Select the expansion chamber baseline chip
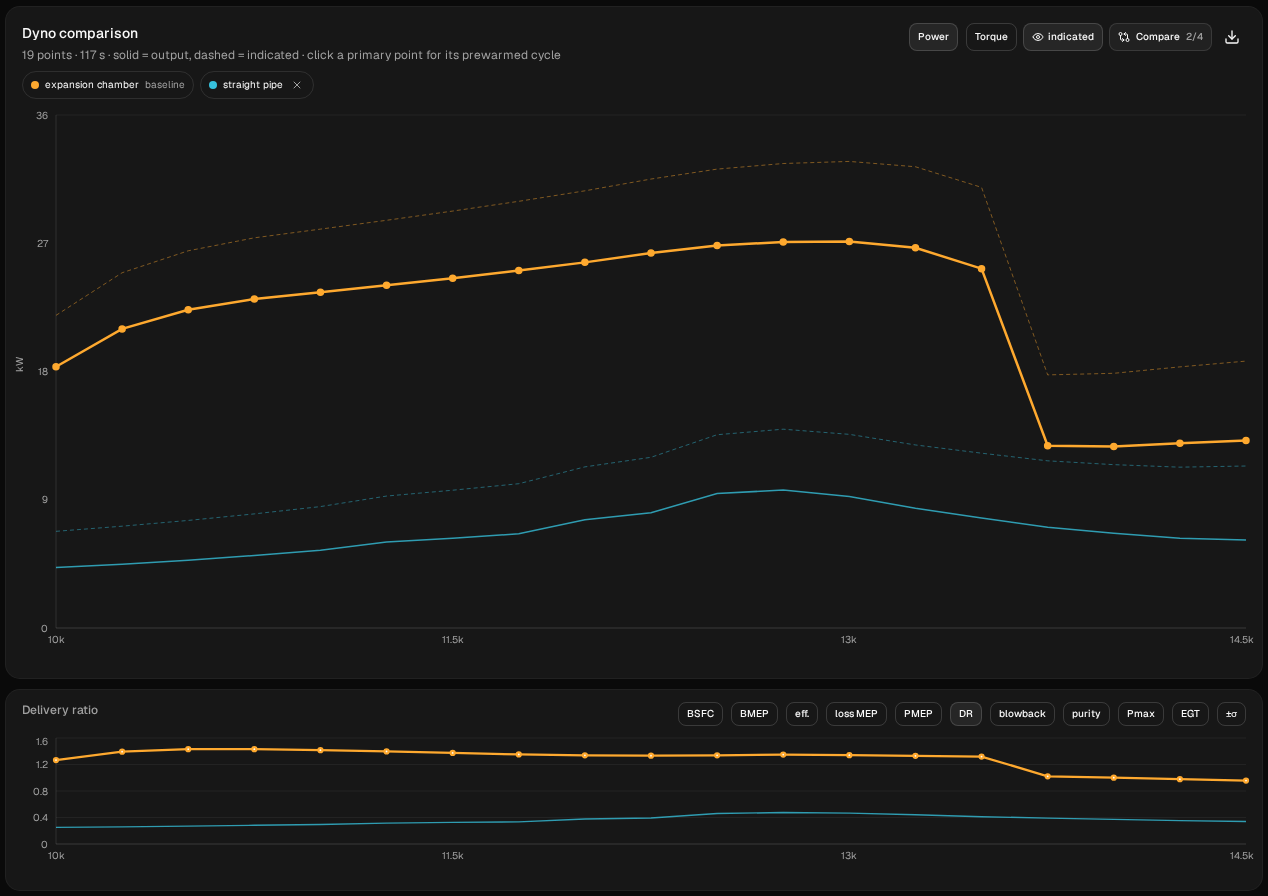The width and height of the screenshot is (1268, 896). click(108, 85)
